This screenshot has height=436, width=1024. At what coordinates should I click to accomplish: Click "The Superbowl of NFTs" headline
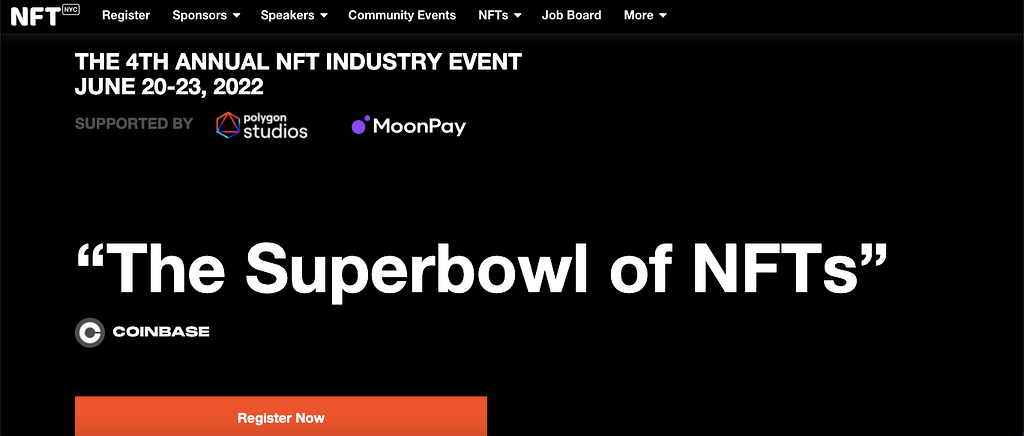(481, 268)
